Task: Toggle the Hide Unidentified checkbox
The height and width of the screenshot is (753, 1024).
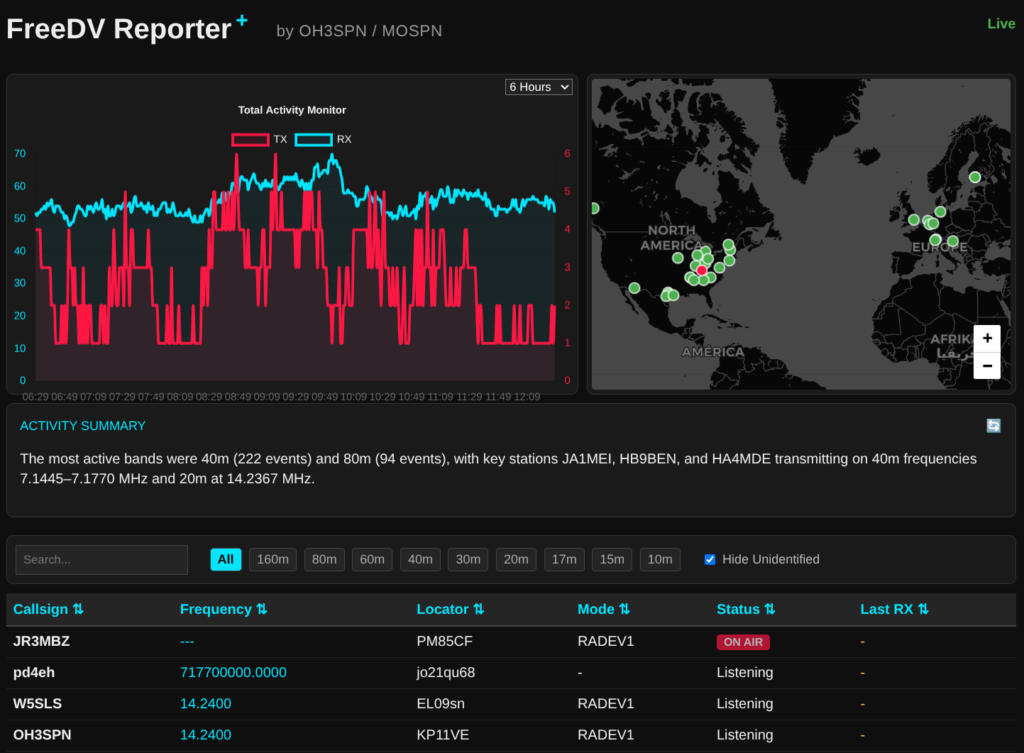Action: (710, 560)
